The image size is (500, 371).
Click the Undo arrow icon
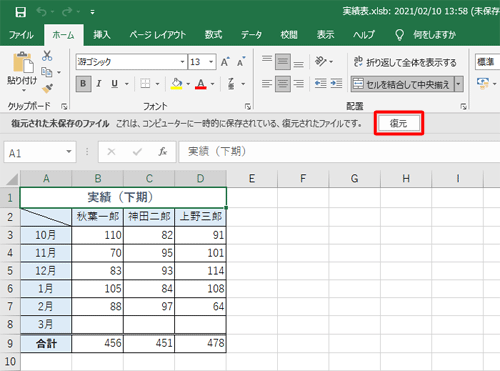point(42,12)
